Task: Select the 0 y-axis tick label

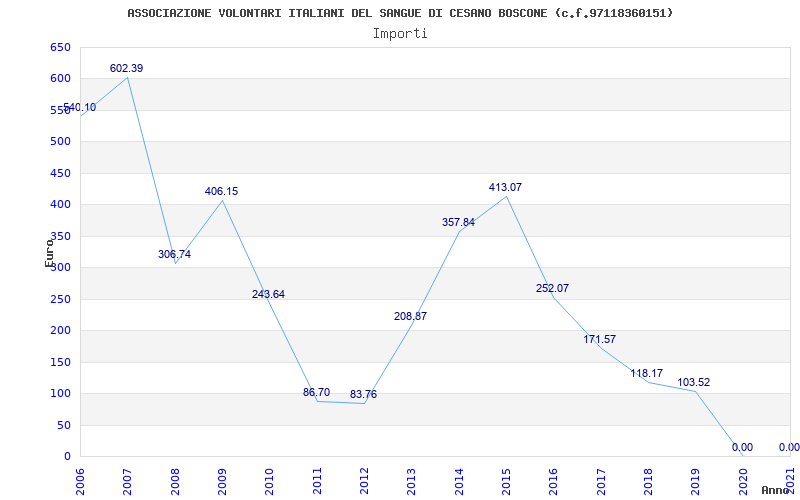Action: pos(67,457)
